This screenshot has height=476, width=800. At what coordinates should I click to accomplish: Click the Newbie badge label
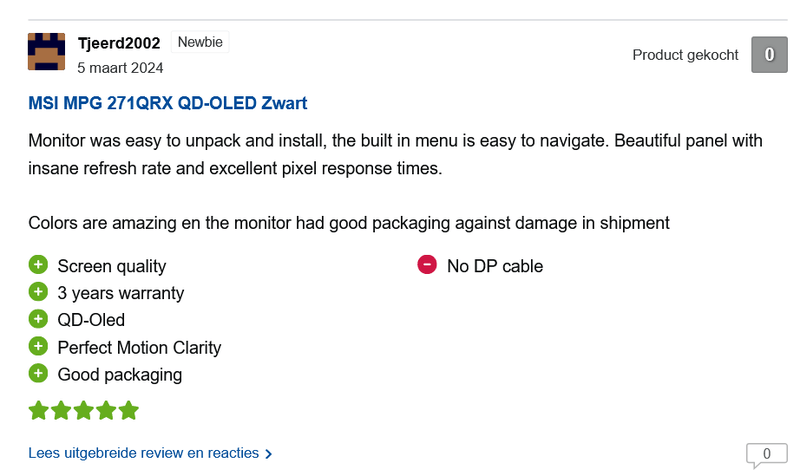[x=200, y=42]
